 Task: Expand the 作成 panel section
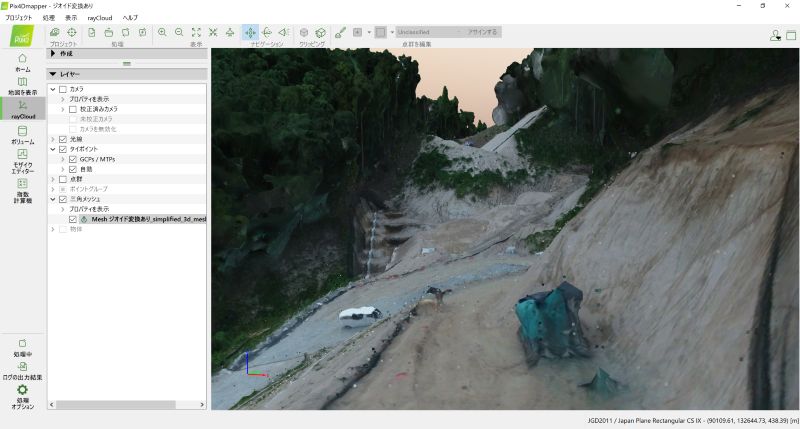pos(53,54)
